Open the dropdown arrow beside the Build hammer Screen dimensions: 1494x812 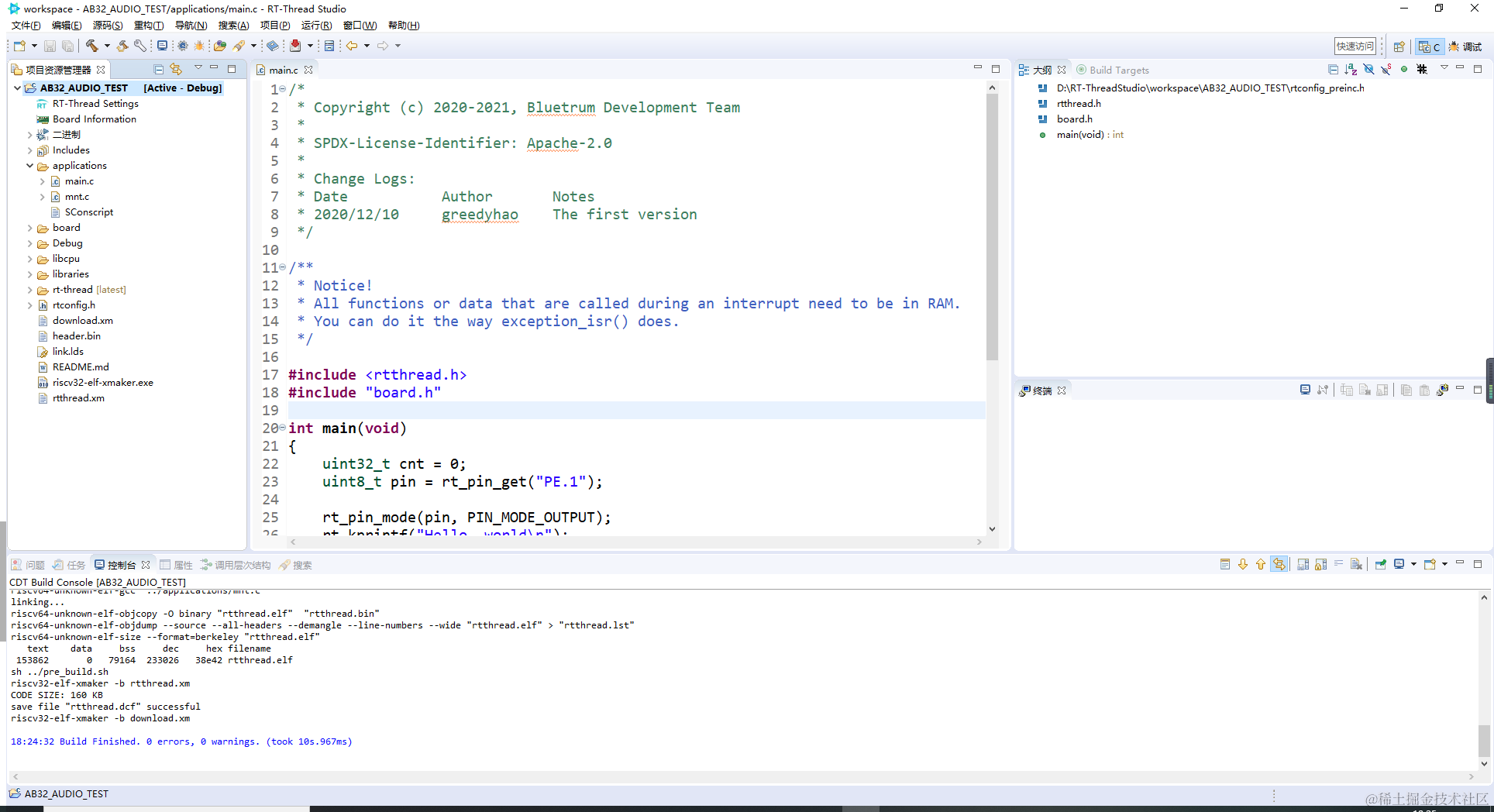coord(106,46)
